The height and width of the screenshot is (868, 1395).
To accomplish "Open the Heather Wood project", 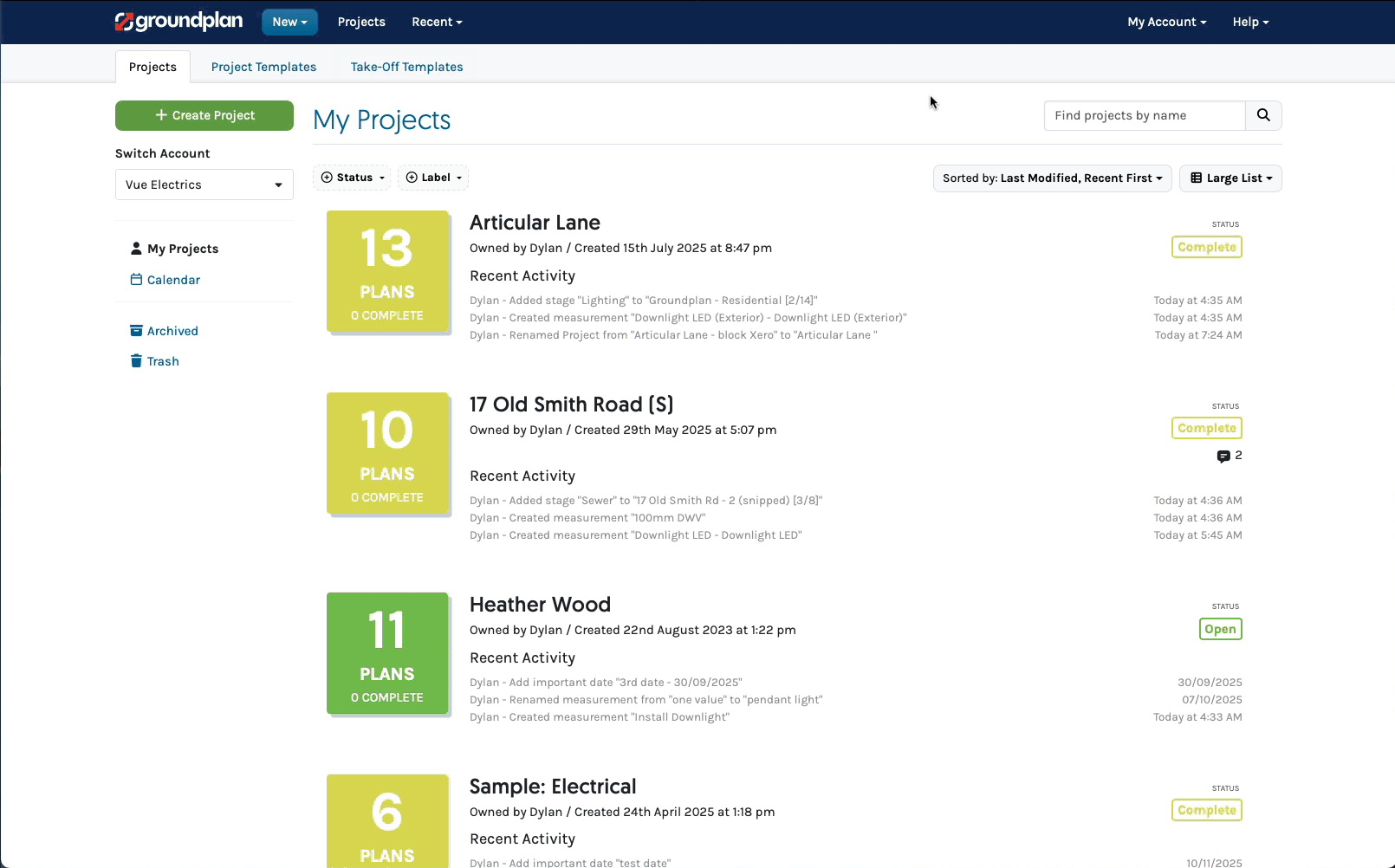I will point(540,604).
